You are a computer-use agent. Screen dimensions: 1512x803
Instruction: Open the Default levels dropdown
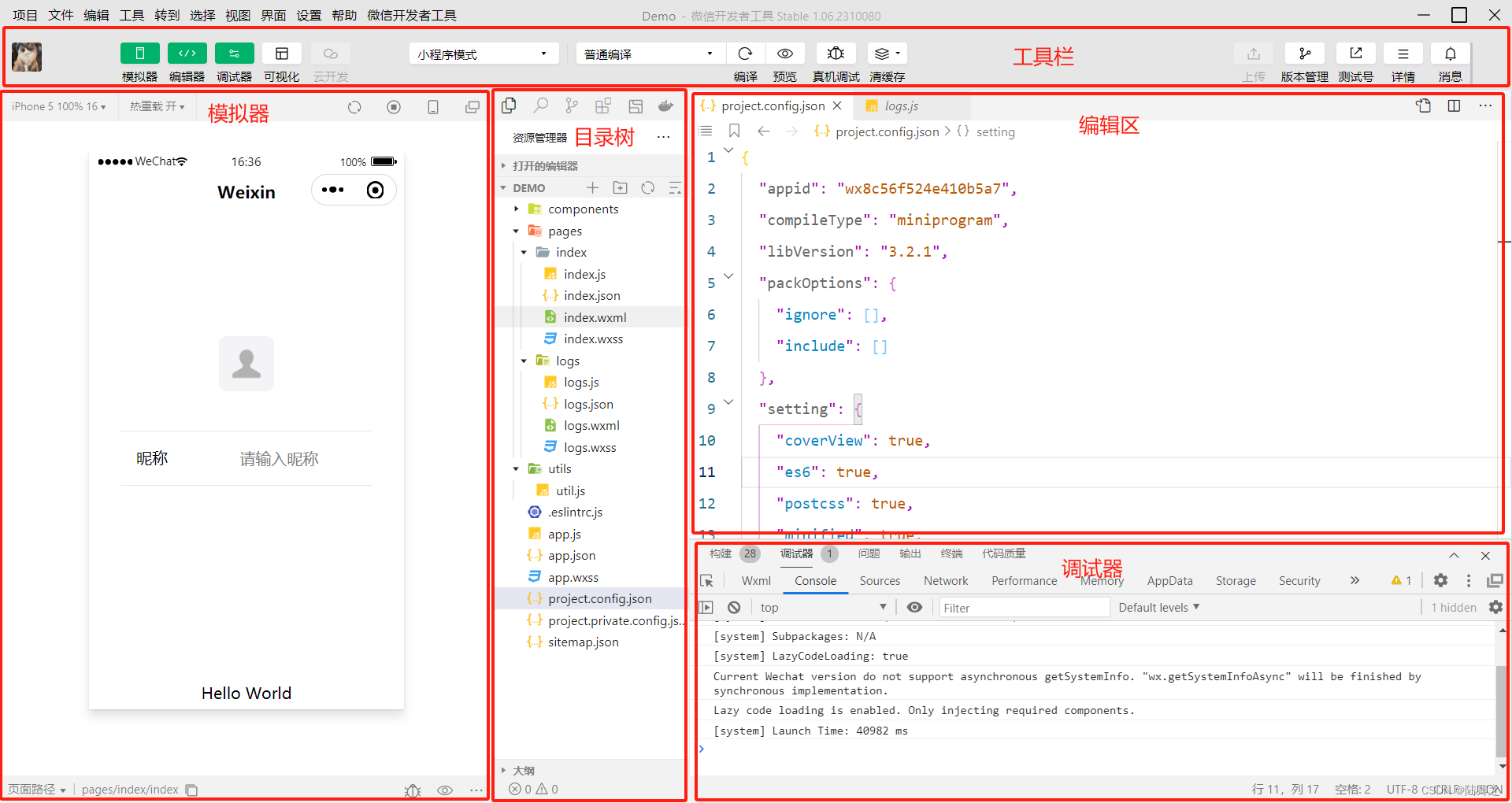[x=1158, y=607]
